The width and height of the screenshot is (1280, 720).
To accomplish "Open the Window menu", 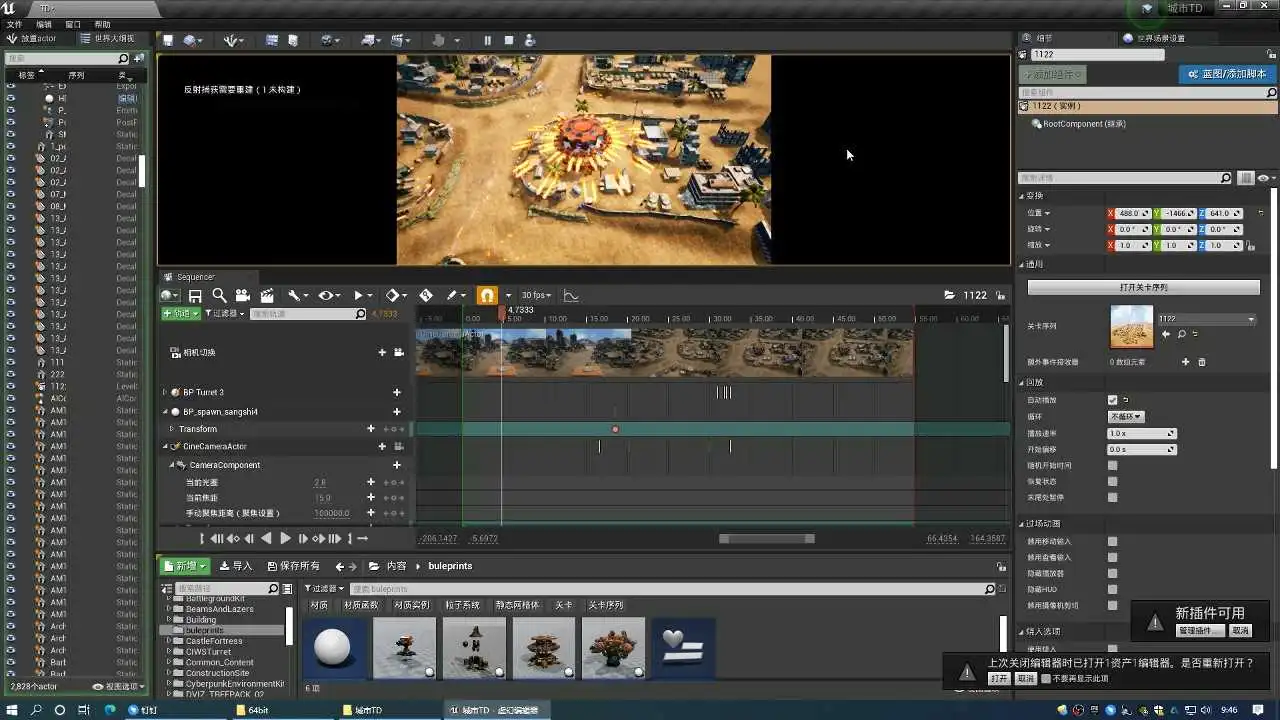I will tap(73, 24).
